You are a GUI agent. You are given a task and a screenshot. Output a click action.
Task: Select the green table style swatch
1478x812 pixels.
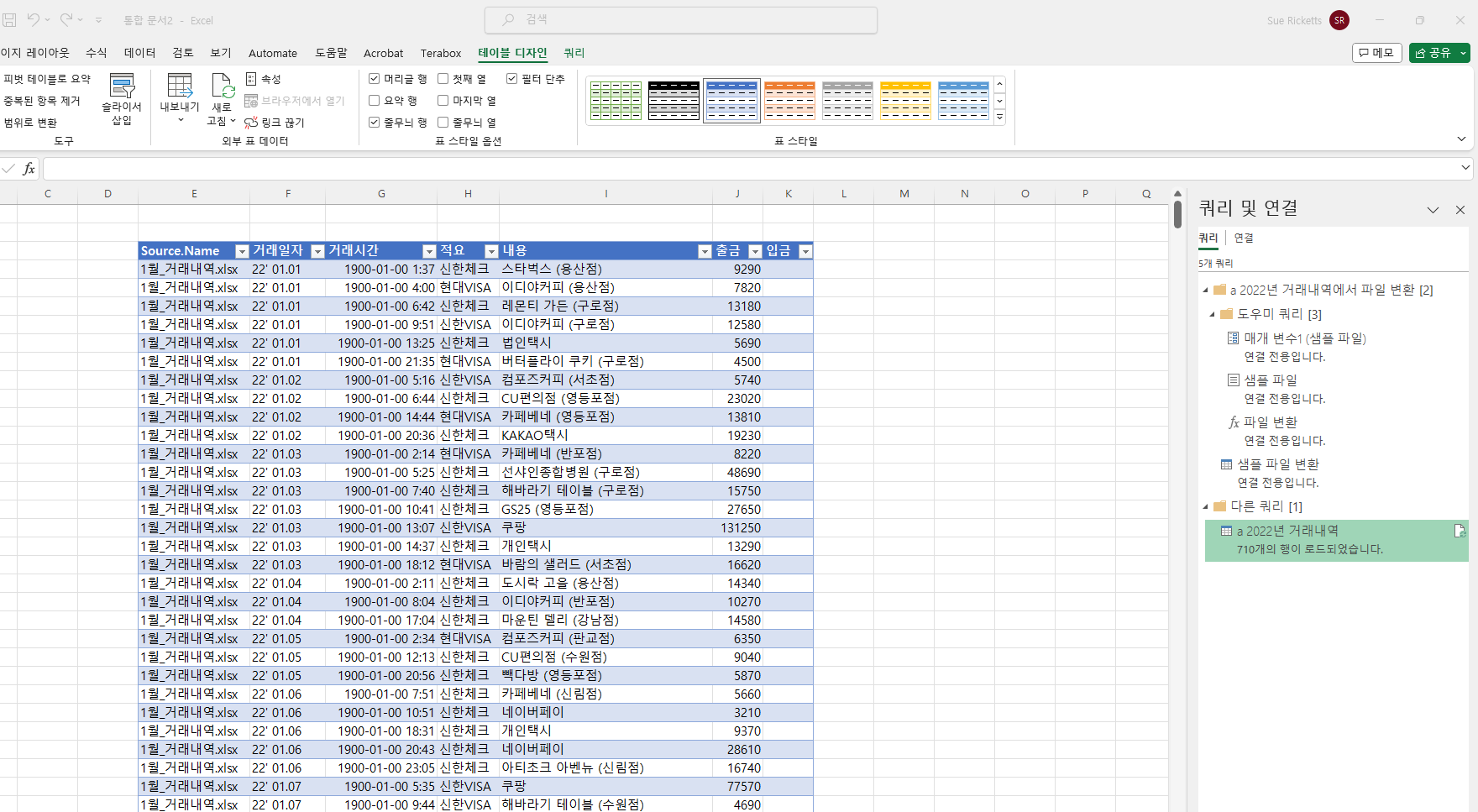point(616,101)
